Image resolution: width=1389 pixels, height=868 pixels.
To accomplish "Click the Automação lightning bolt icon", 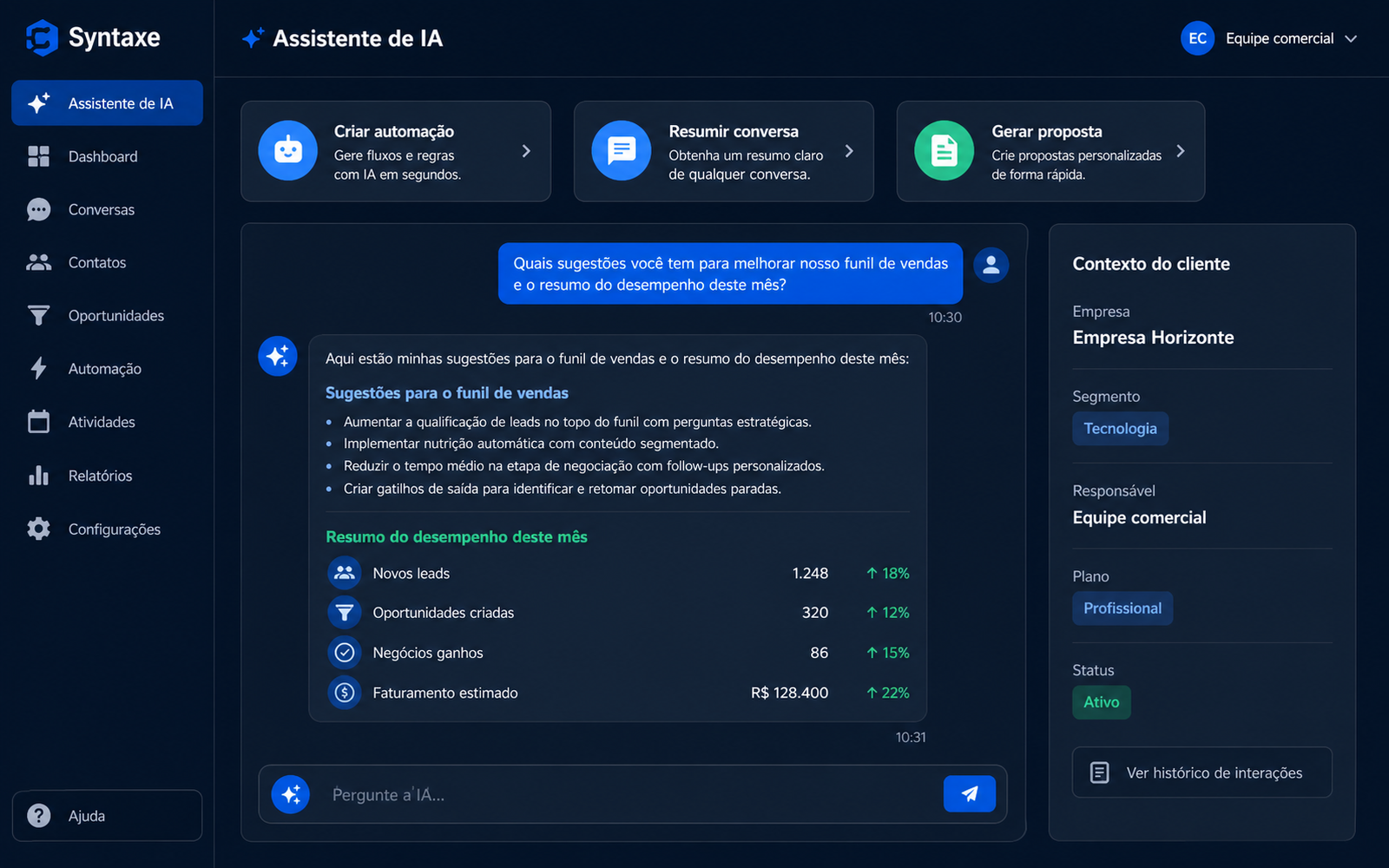I will pos(38,368).
